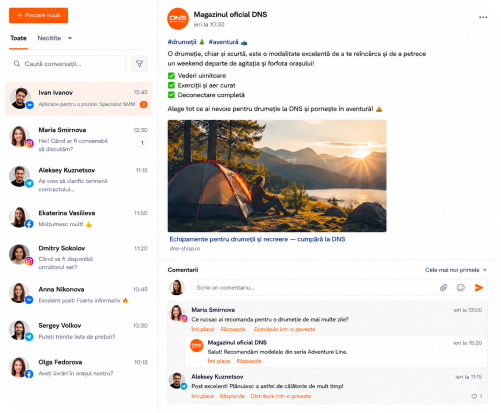Viewport: 501px width, 413px height.
Task: Open the three-dots post options menu
Action: coord(483,17)
